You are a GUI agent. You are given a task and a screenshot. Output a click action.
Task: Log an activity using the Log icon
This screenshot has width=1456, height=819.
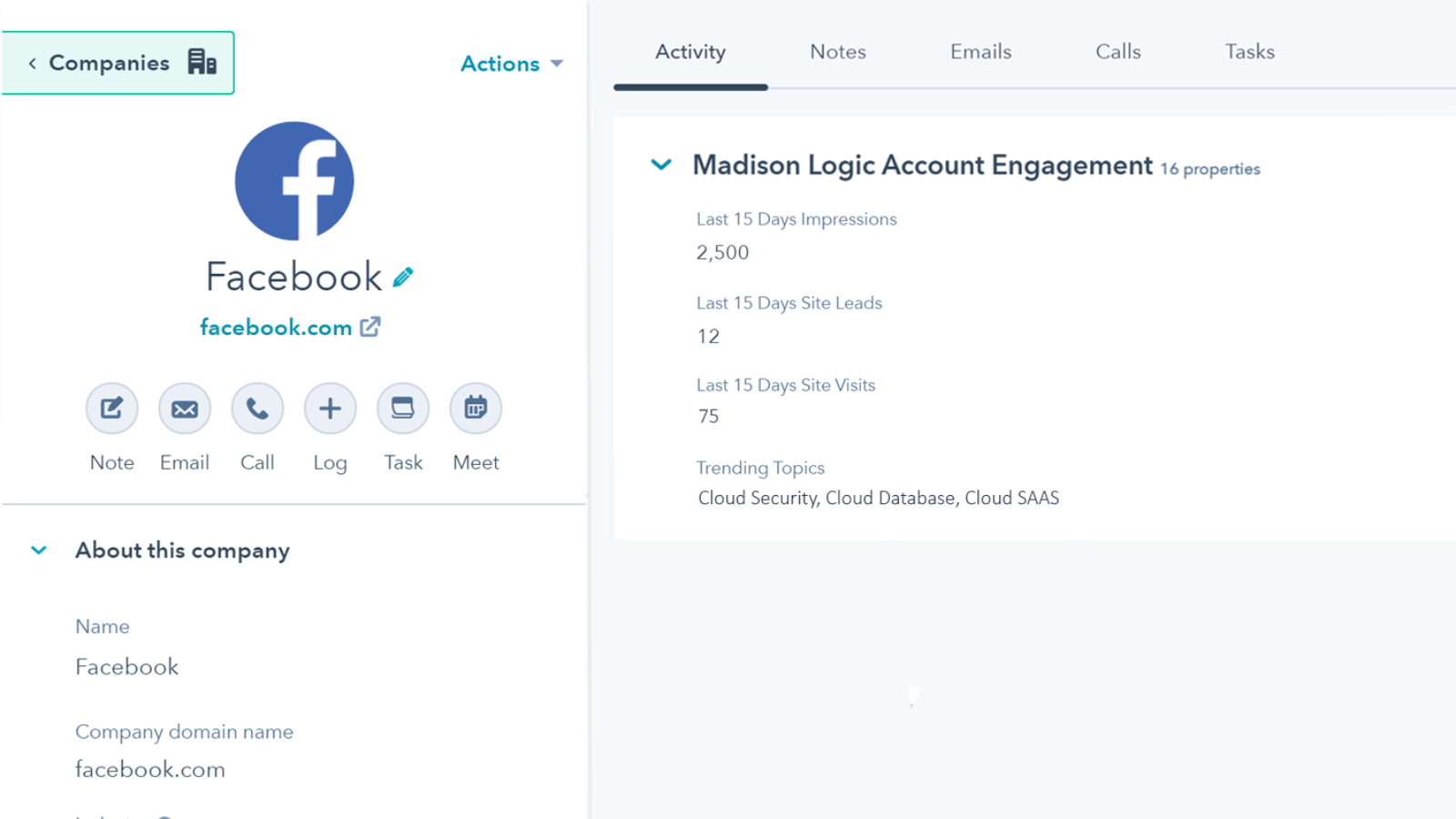[x=329, y=408]
